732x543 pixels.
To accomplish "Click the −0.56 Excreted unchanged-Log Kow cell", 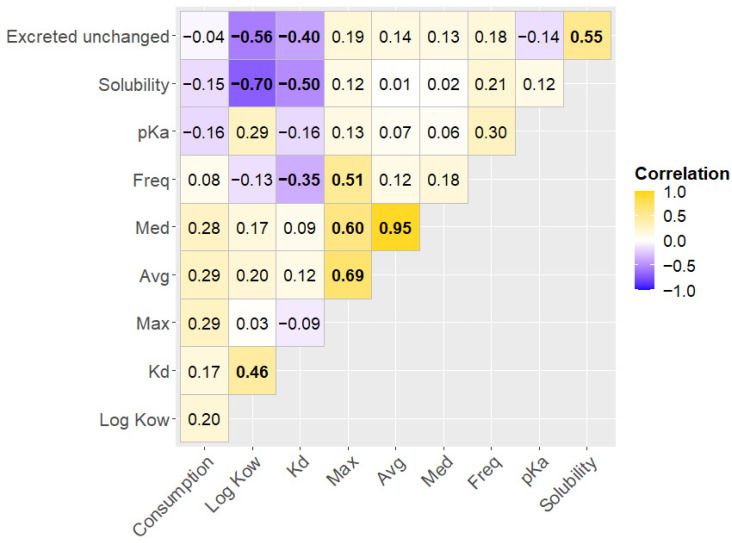I will click(x=252, y=36).
